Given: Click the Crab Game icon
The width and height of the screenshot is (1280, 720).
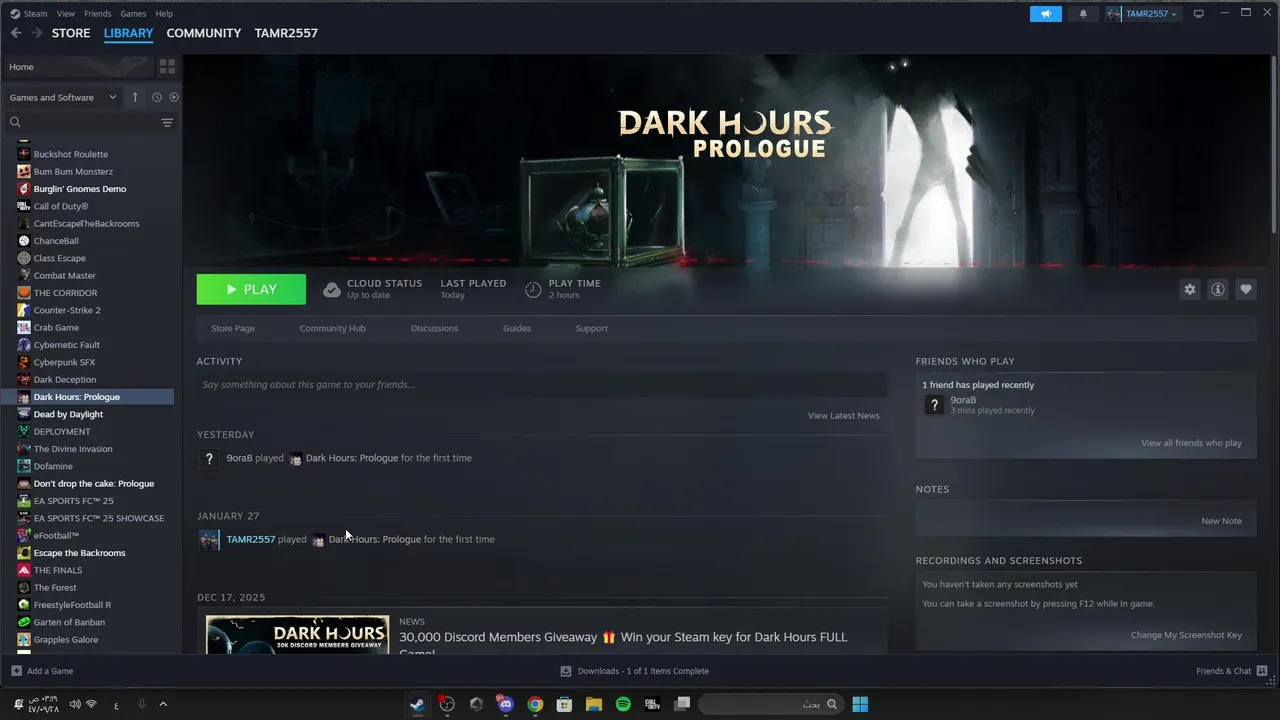Looking at the screenshot, I should (24, 327).
